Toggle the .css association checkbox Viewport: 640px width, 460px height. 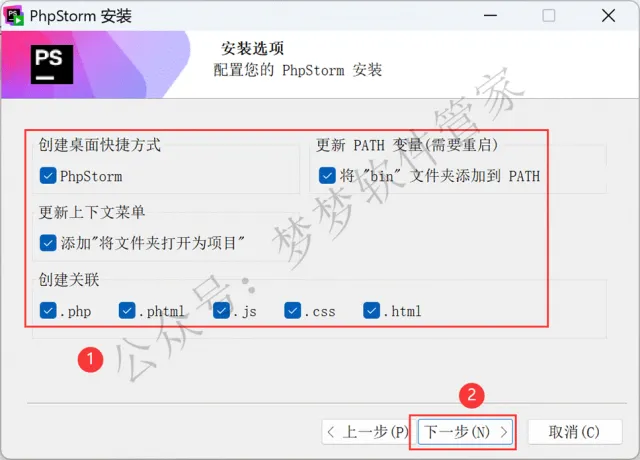[293, 311]
